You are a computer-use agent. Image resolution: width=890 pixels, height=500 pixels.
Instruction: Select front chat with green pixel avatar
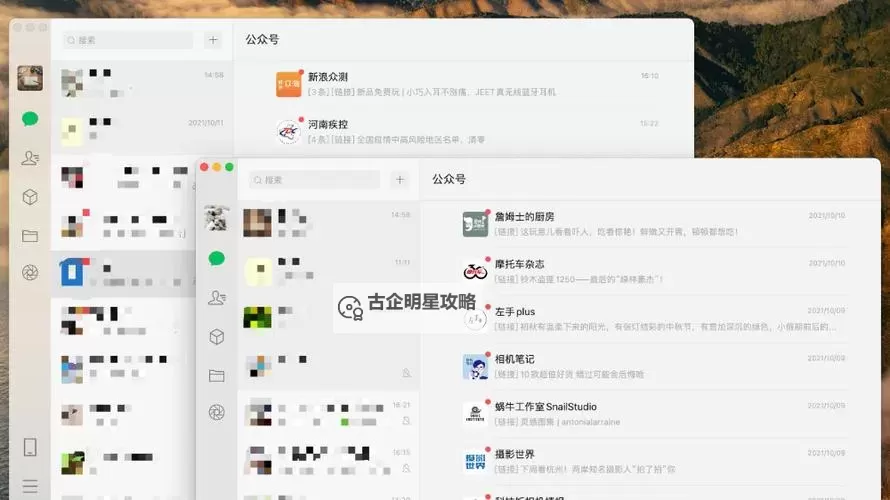click(328, 318)
